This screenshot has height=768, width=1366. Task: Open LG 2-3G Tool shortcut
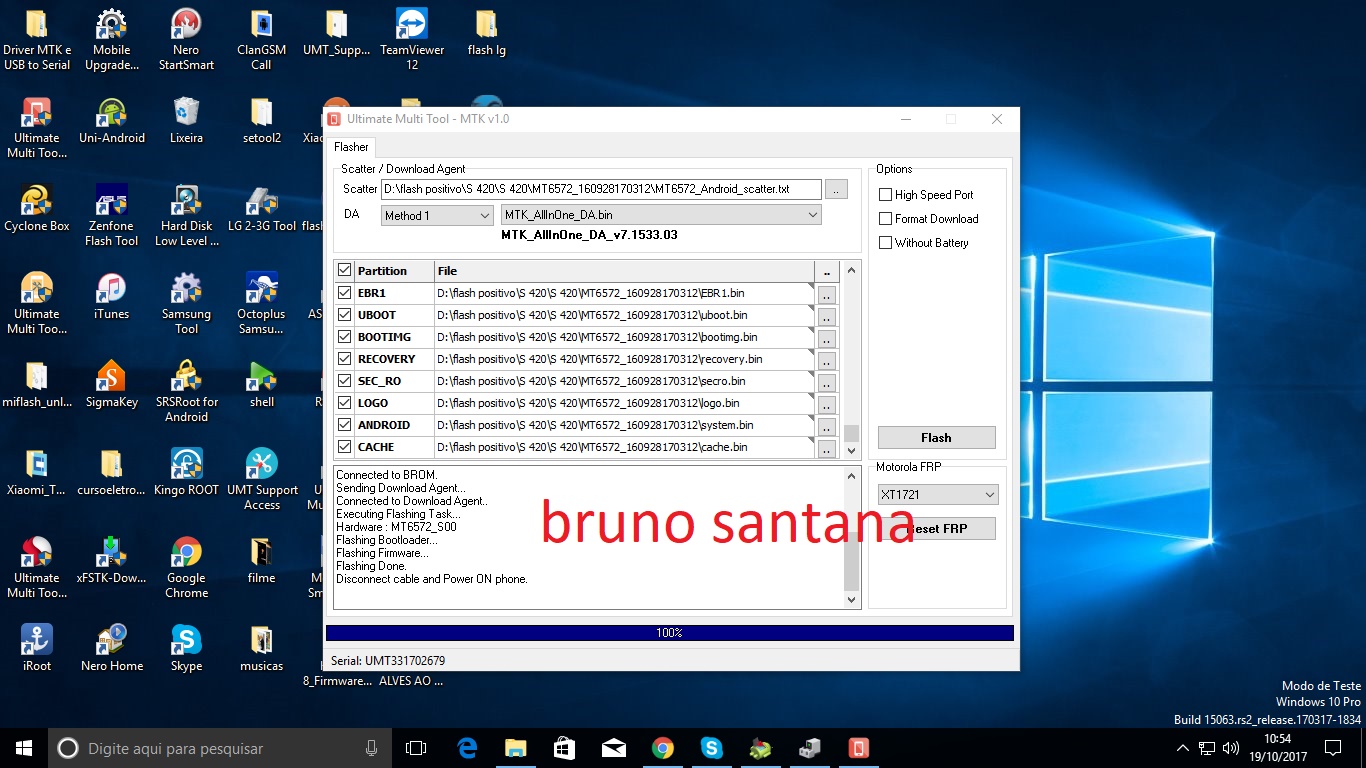[261, 209]
